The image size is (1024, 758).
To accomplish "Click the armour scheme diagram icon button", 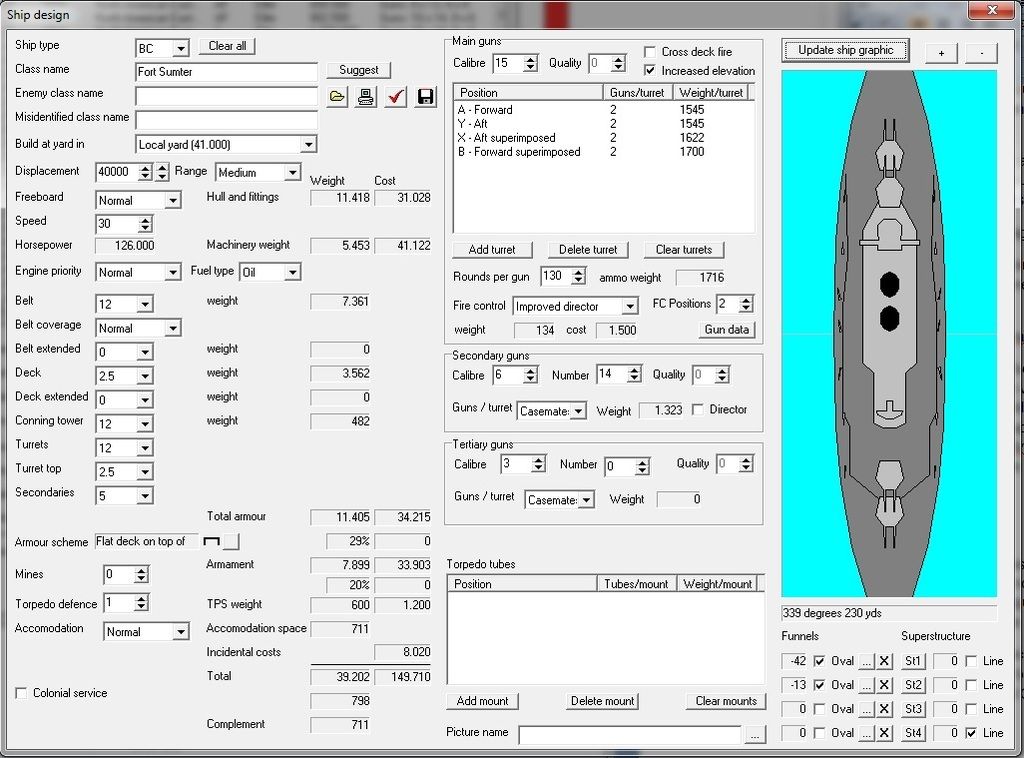I will pos(231,541).
